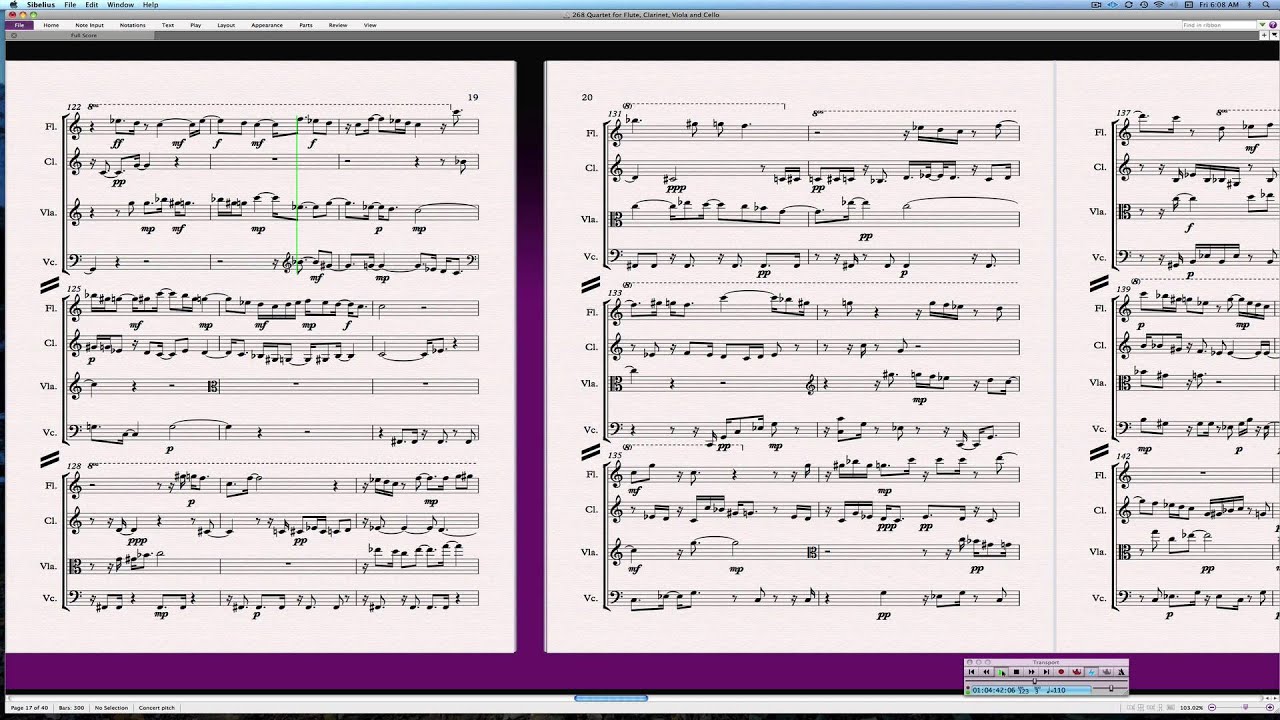1280x720 pixels.
Task: Move playback line to end in Transport
Action: [x=1046, y=672]
